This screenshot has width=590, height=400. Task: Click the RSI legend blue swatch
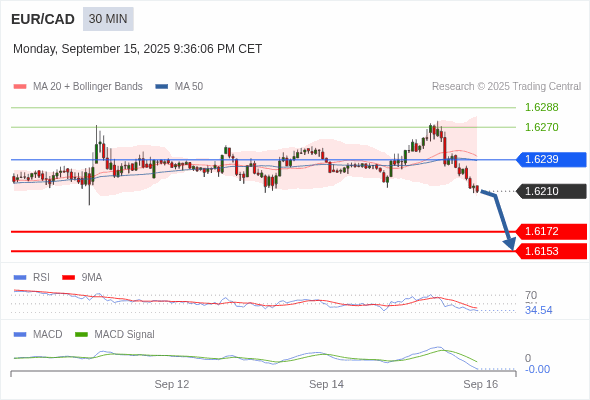pos(20,278)
